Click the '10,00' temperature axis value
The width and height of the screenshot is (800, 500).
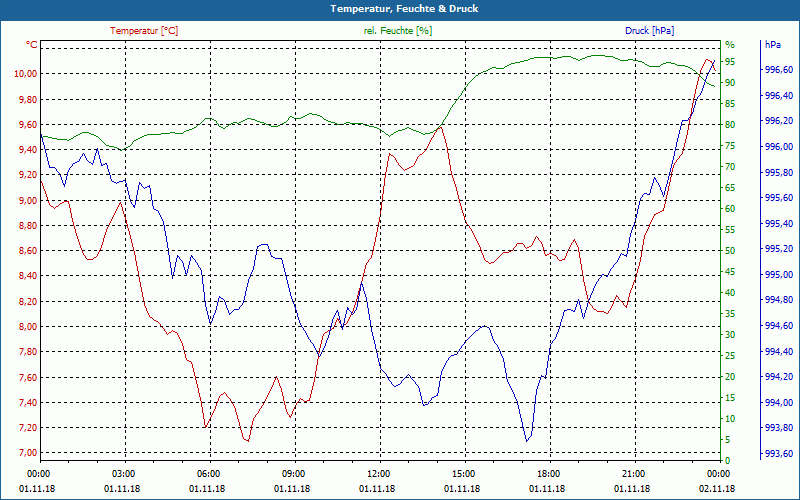(x=26, y=73)
